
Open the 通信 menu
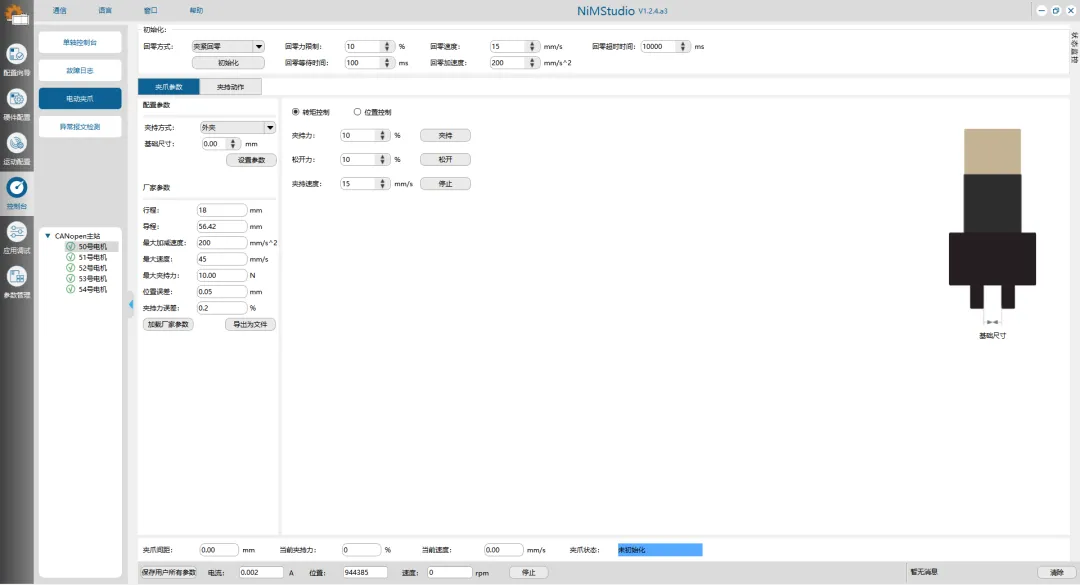(x=60, y=10)
